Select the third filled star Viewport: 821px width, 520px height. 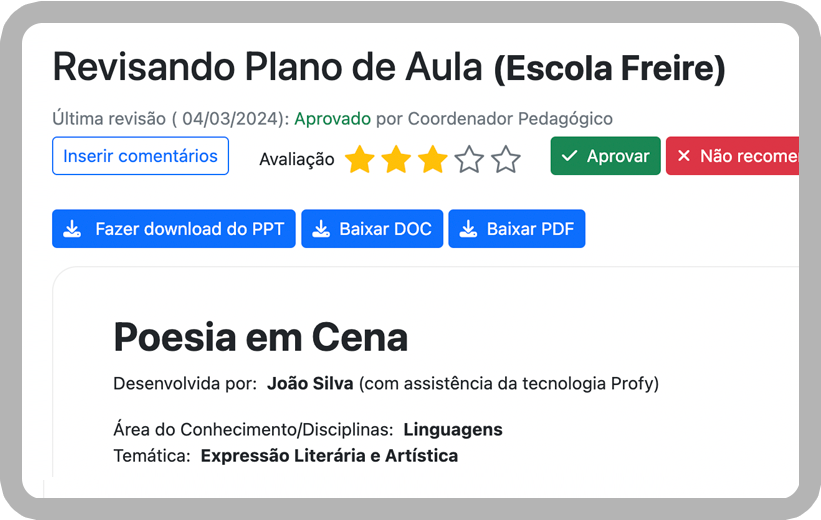432,159
